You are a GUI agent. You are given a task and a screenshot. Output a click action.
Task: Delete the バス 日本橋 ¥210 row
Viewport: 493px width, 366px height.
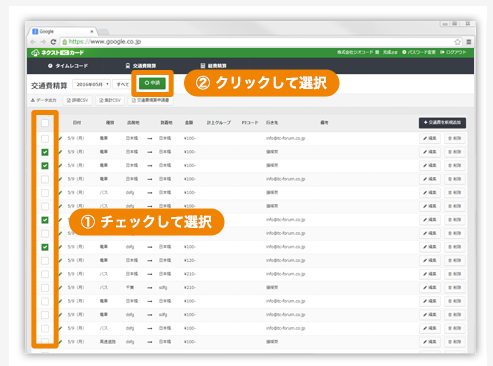455,274
